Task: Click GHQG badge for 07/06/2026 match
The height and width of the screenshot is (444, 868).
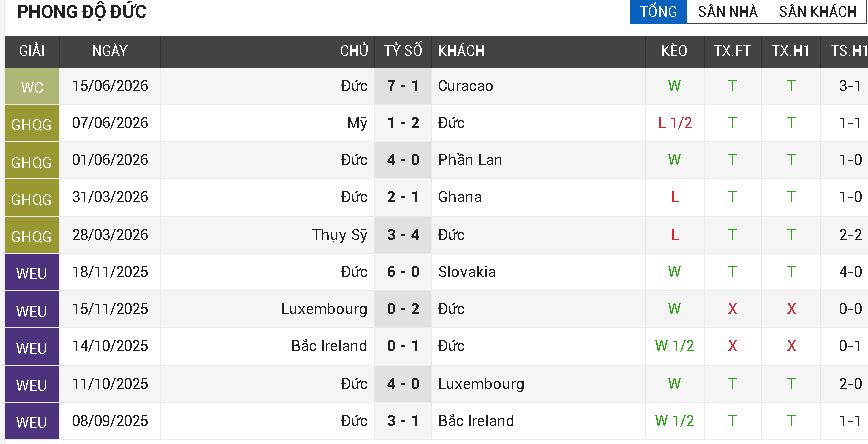Action: click(32, 123)
